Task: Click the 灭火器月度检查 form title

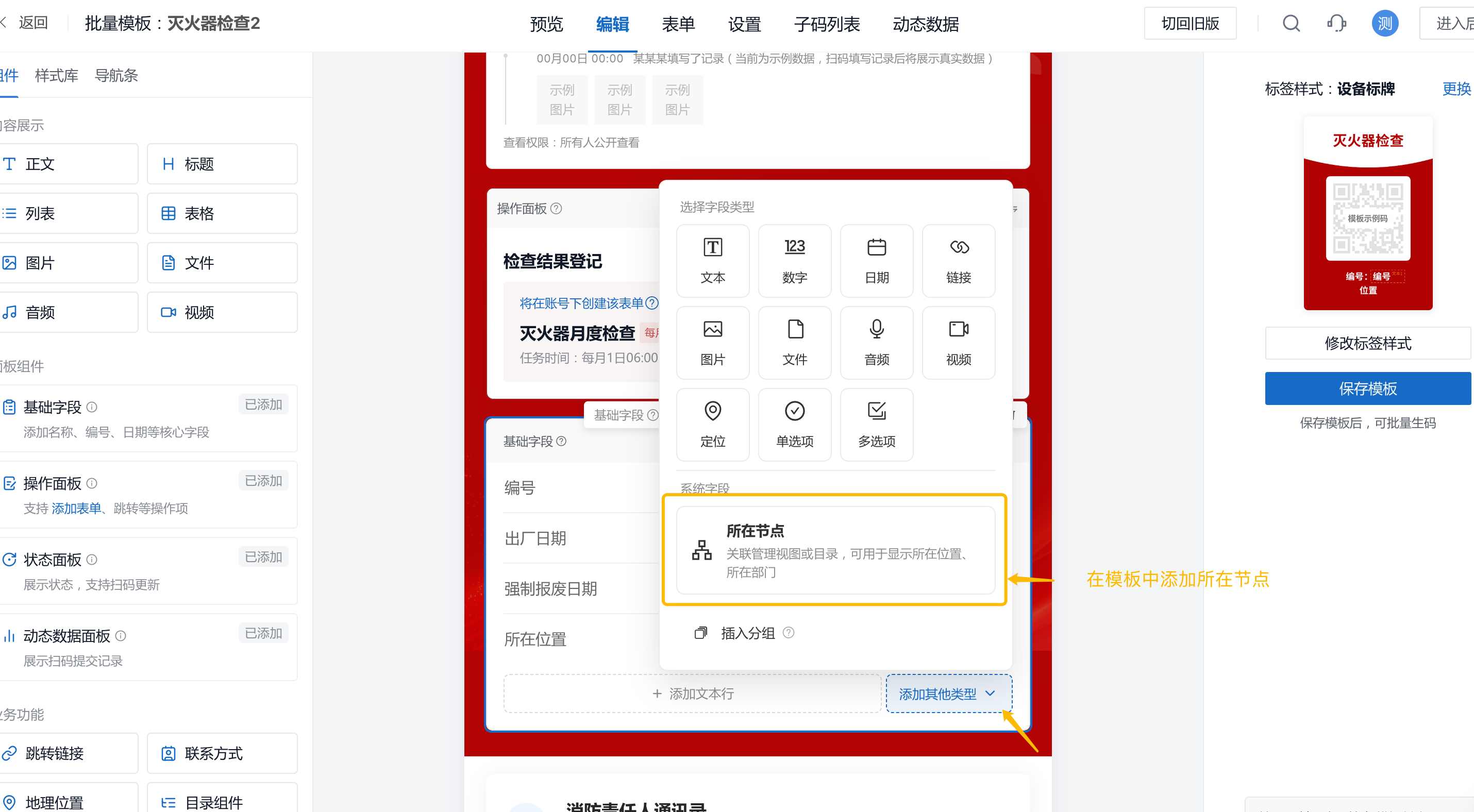Action: (577, 333)
